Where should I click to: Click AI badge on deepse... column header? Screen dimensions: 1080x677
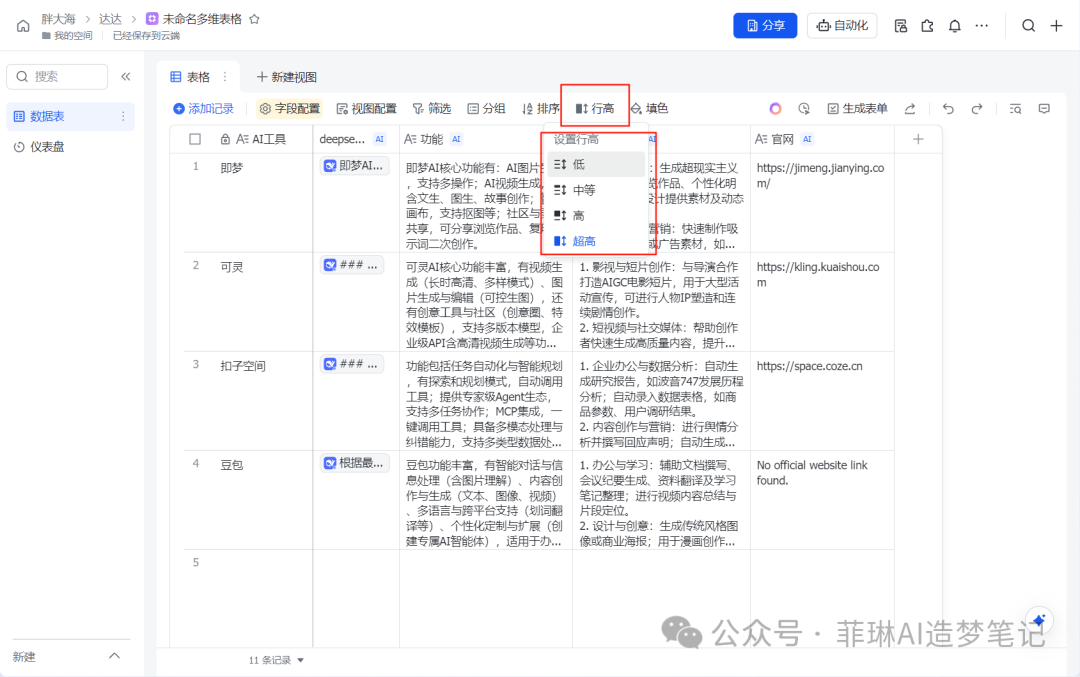[380, 139]
